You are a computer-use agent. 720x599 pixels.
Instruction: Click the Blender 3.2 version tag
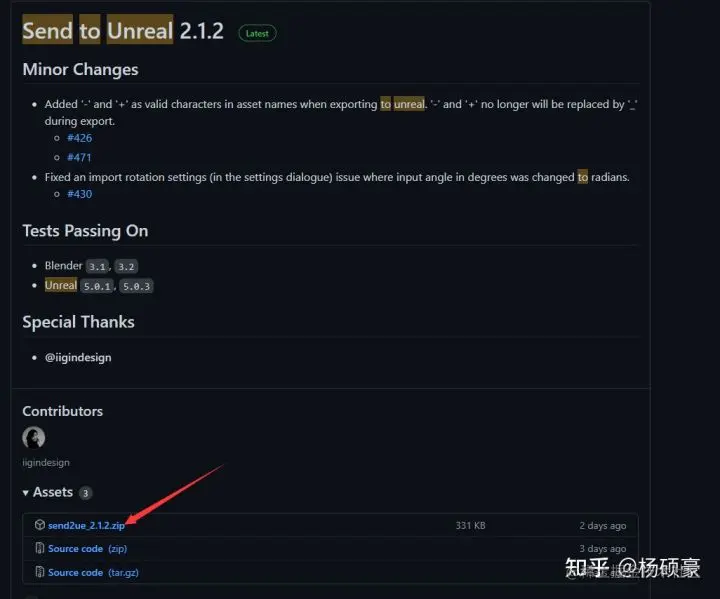click(126, 266)
